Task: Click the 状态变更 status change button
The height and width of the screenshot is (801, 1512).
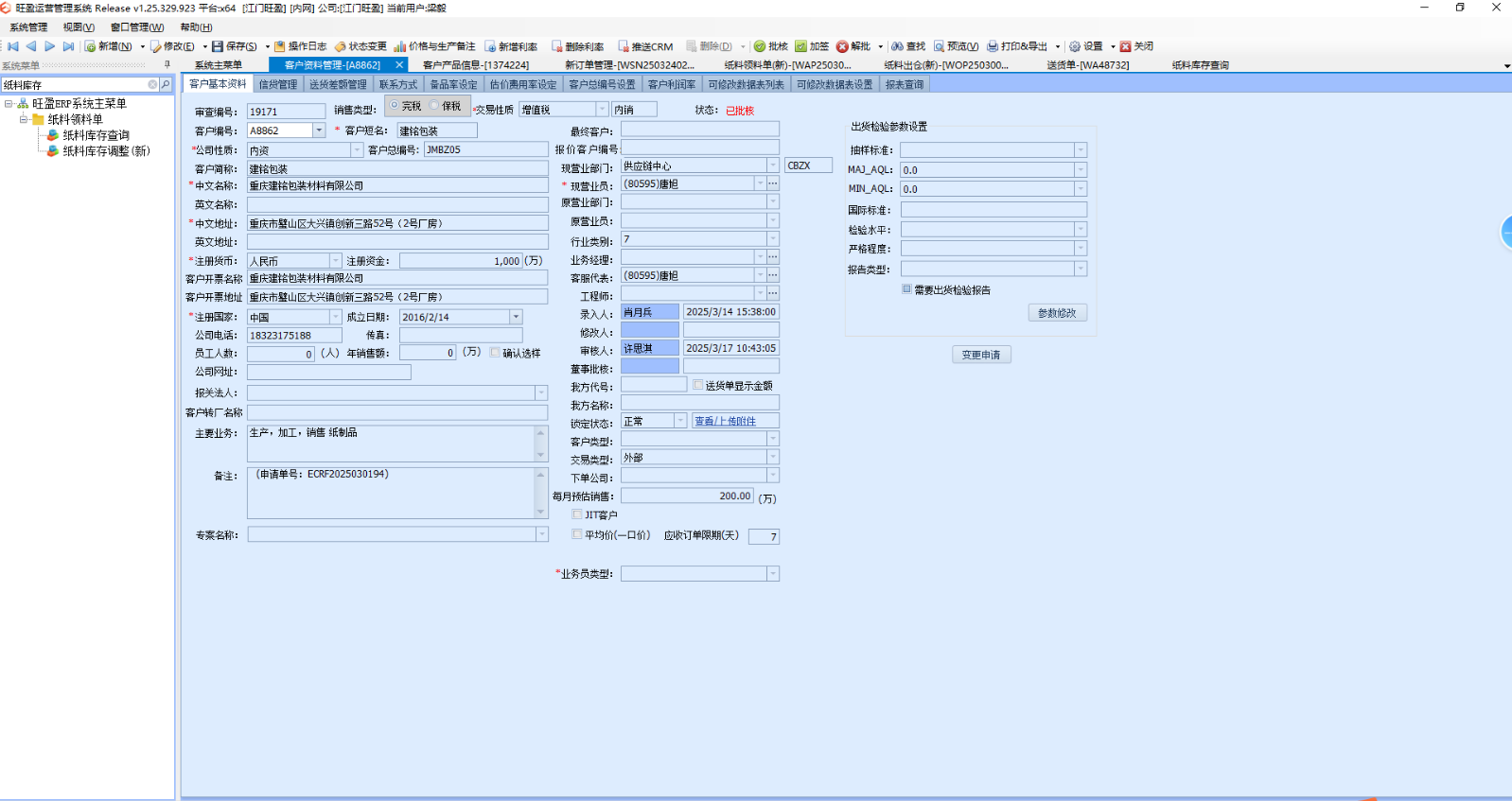Action: [360, 46]
